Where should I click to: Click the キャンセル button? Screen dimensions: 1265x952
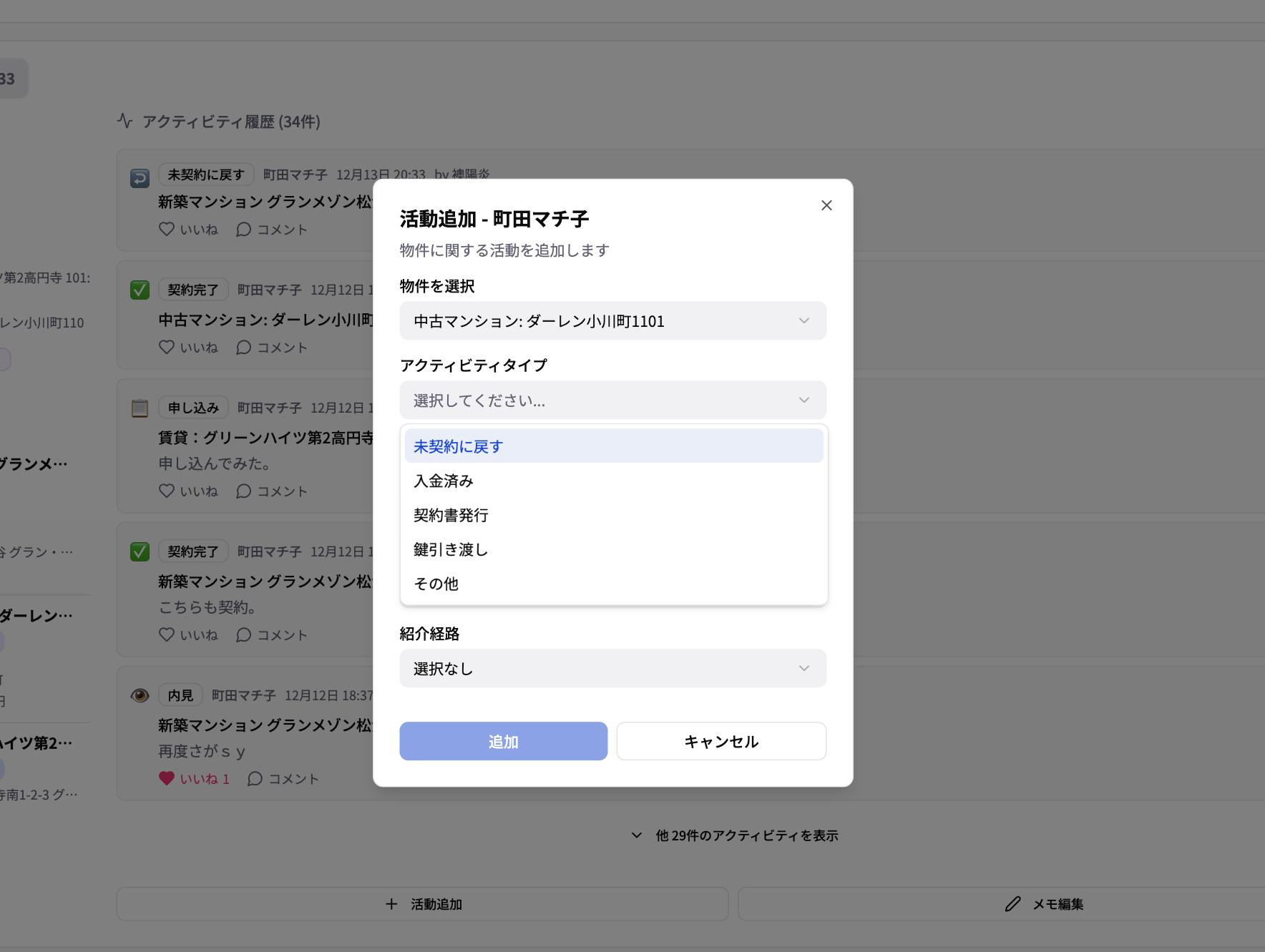[x=721, y=741]
